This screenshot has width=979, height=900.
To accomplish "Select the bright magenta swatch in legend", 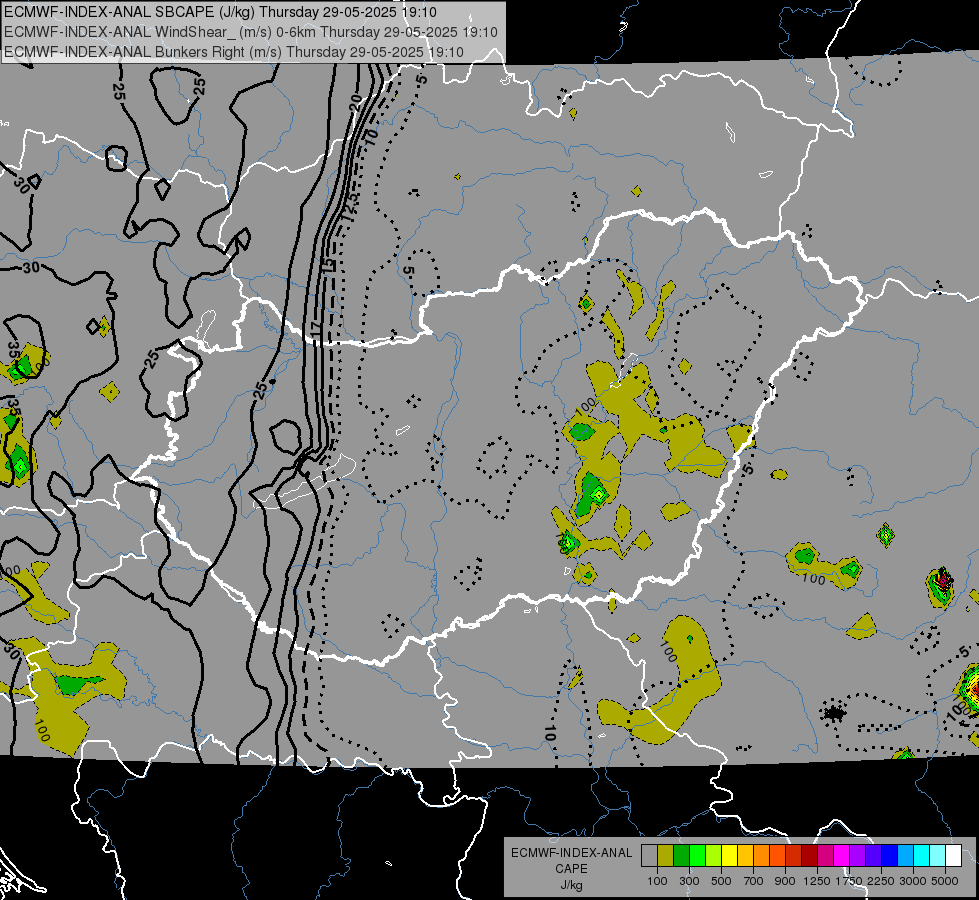I will coord(842,856).
